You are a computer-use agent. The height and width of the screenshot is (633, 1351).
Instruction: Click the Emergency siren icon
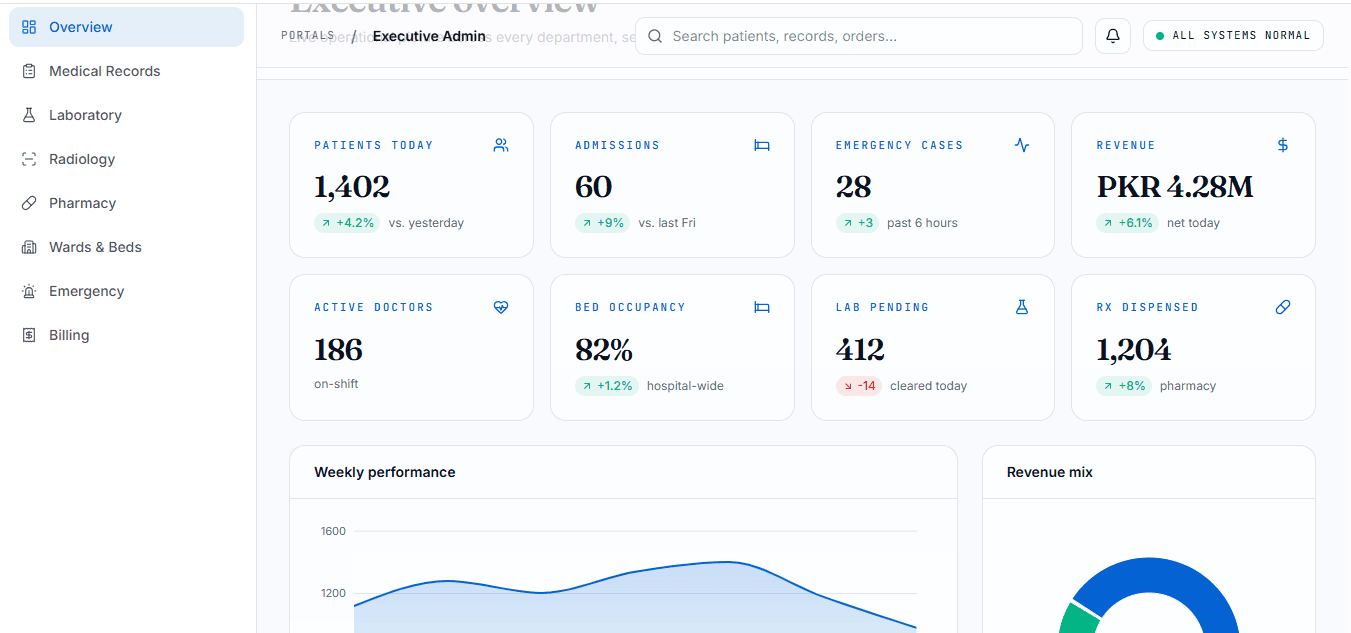pos(29,291)
